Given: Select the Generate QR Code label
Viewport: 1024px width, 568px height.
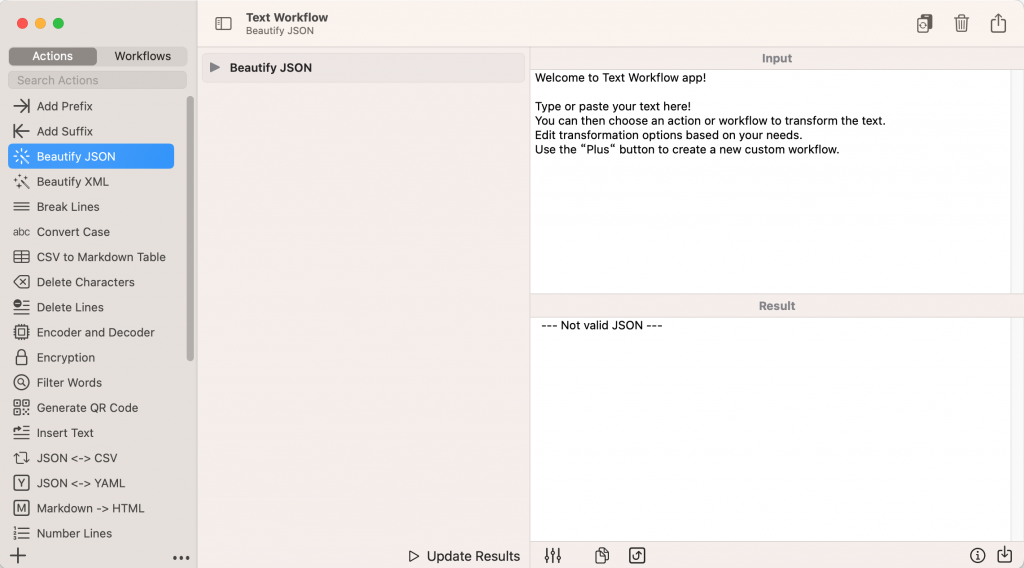Looking at the screenshot, I should (x=88, y=407).
